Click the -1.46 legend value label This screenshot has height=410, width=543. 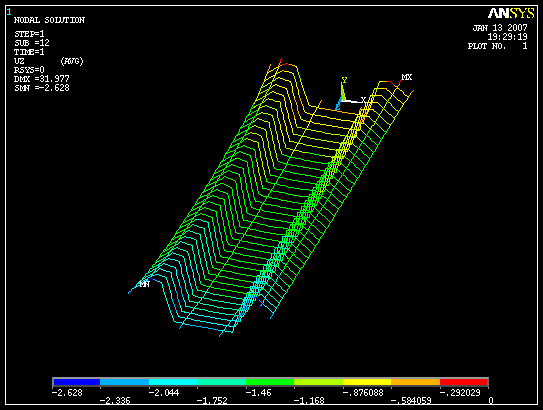[259, 393]
